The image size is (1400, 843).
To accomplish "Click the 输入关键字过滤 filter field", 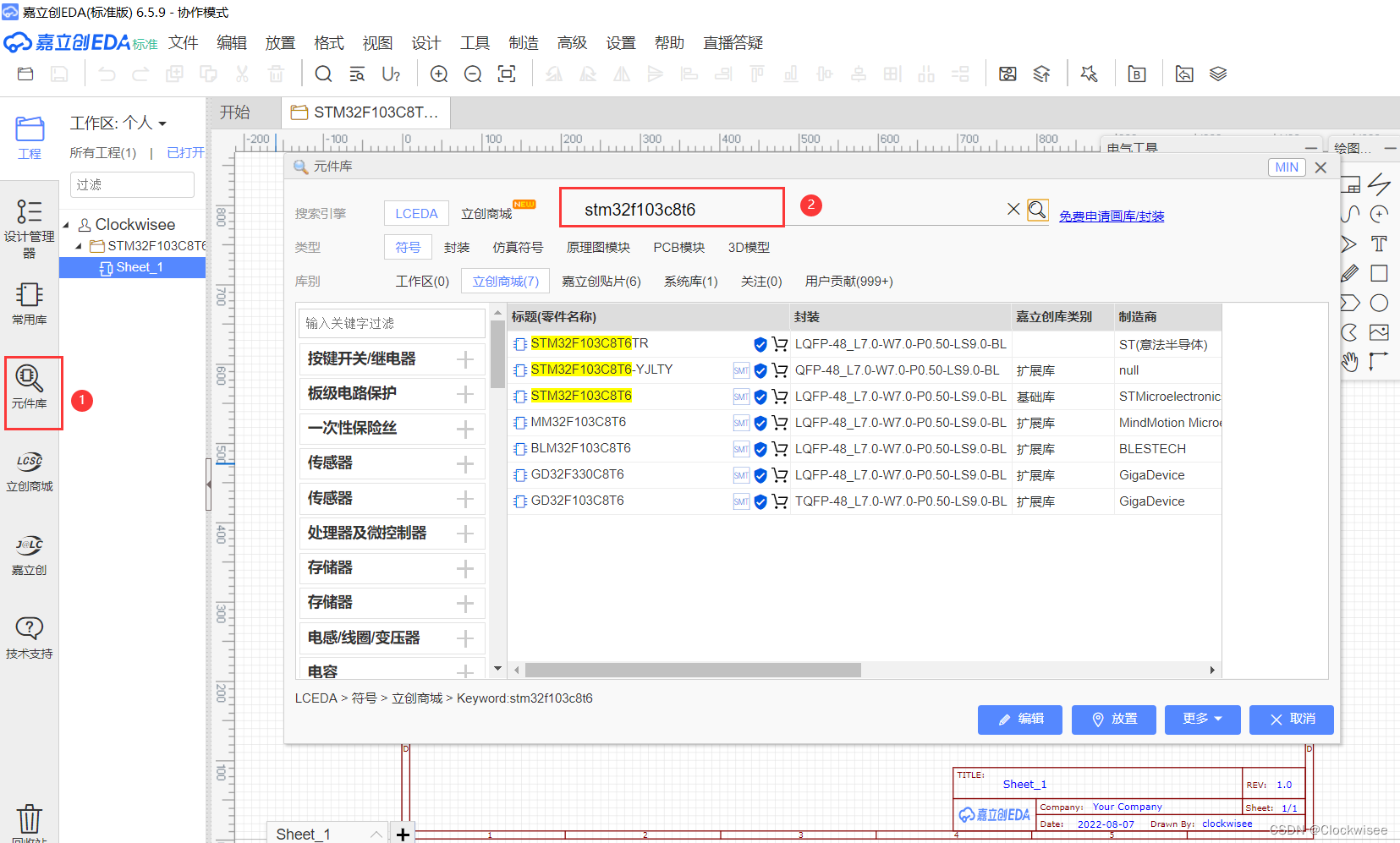I will (392, 323).
